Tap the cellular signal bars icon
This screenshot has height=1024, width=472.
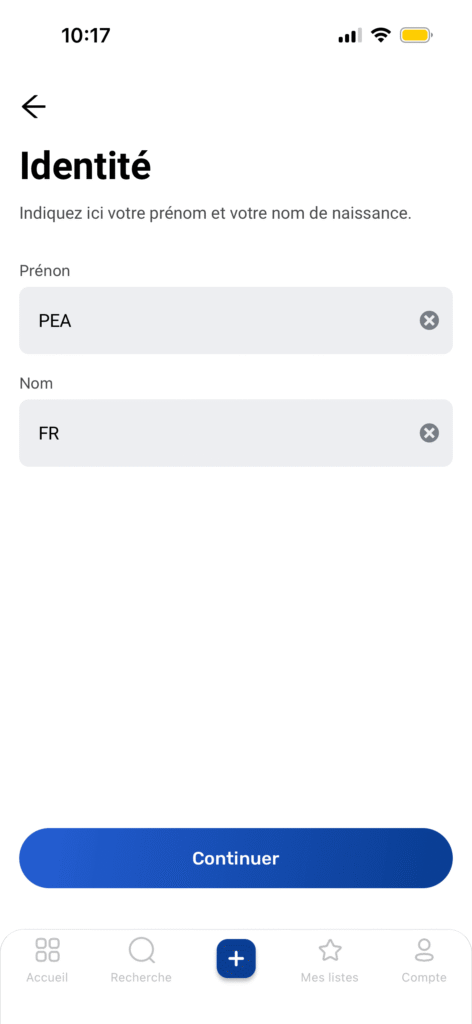349,36
